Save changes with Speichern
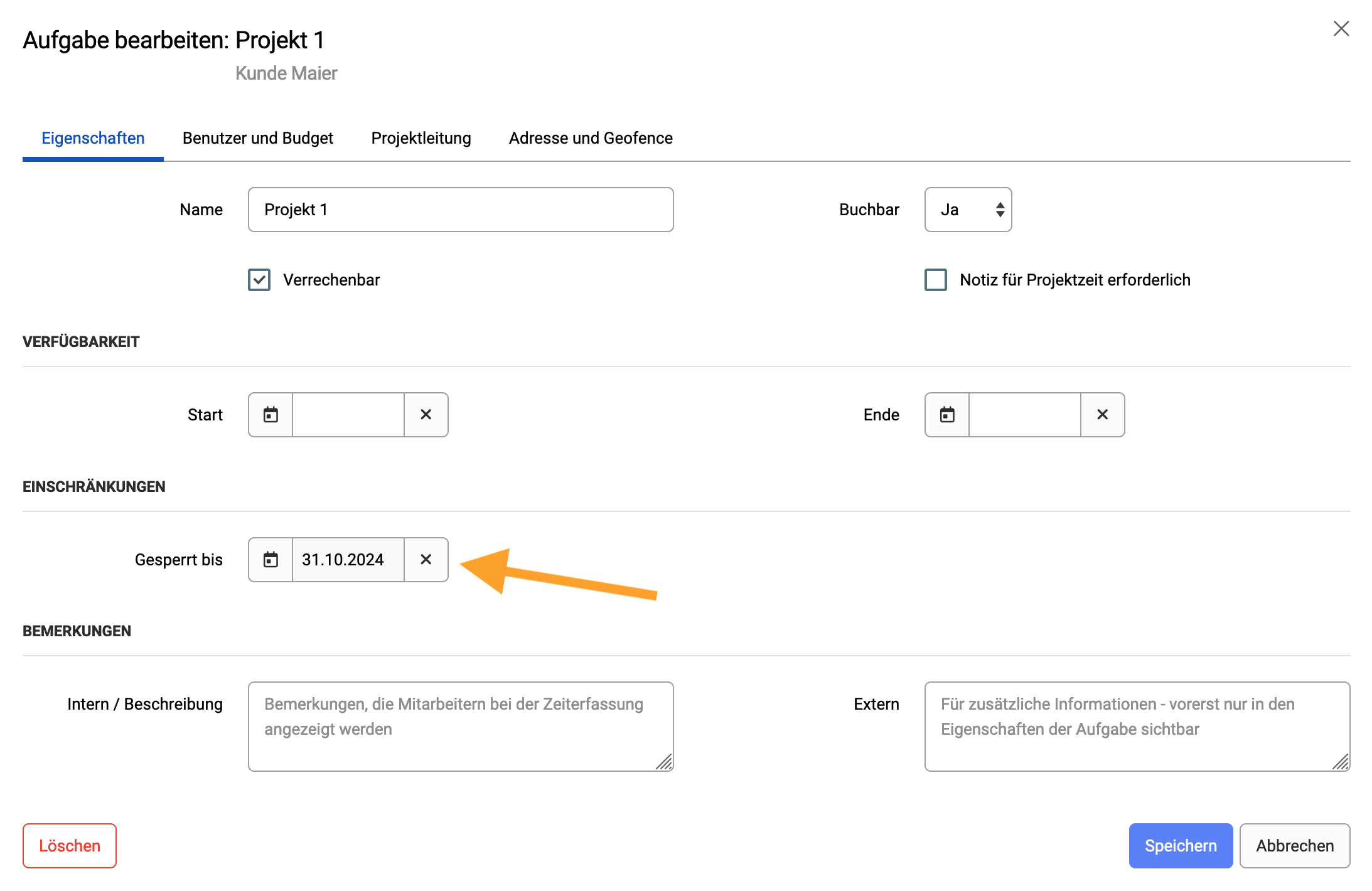The image size is (1372, 891). pyautogui.click(x=1181, y=846)
